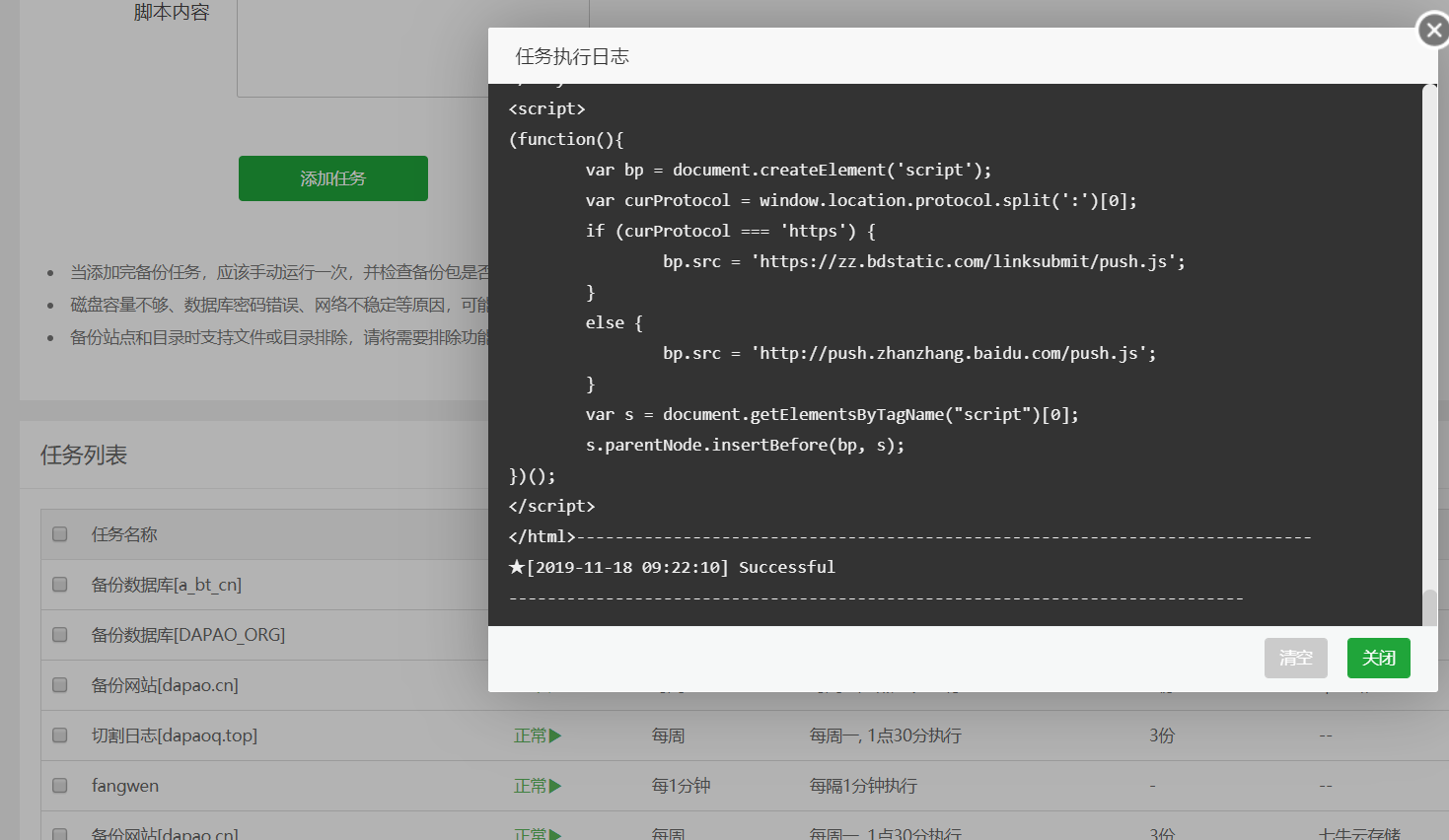Check the box for 切割日志[dapaoq.top]

click(60, 735)
